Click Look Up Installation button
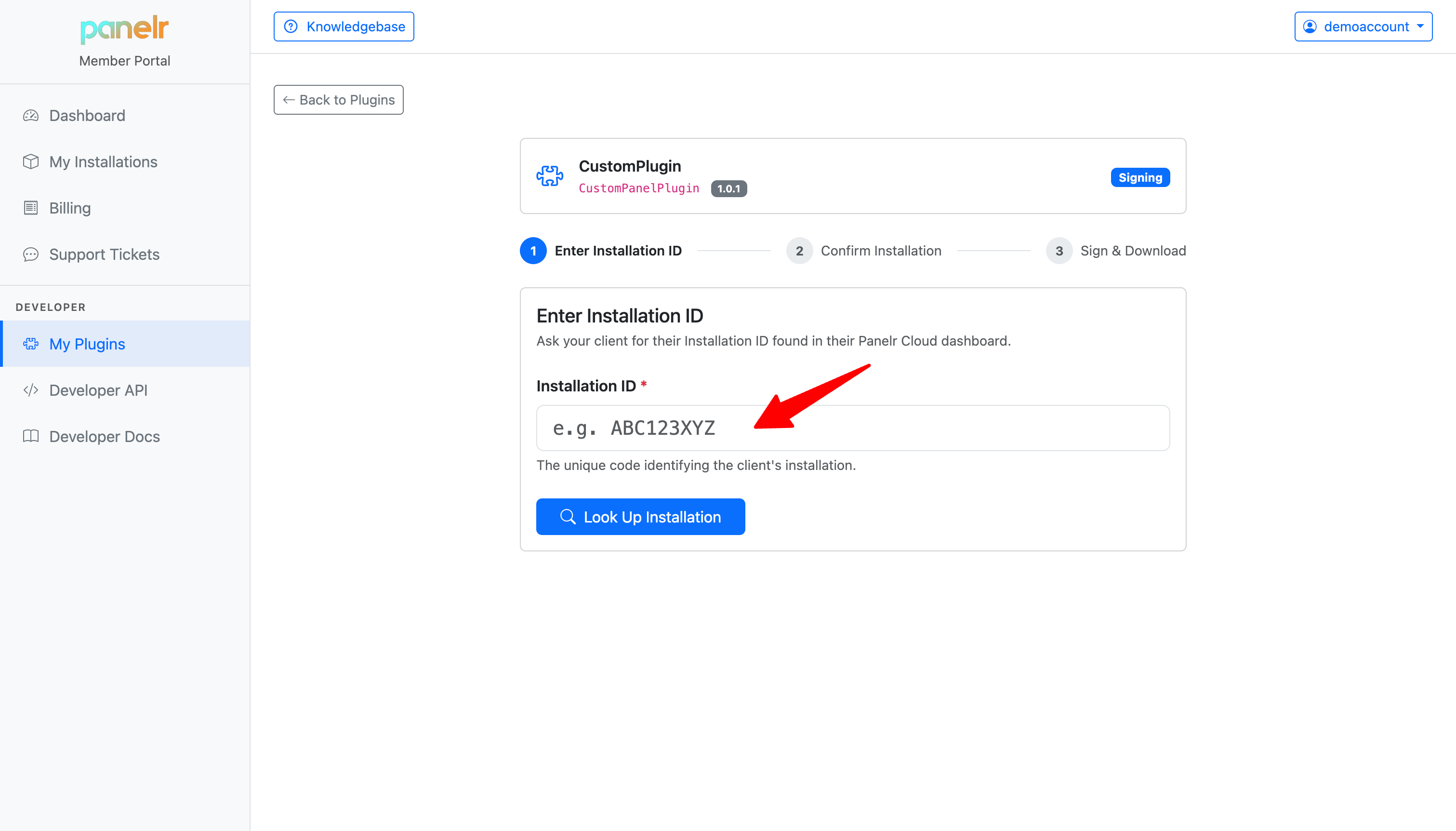 pyautogui.click(x=640, y=517)
